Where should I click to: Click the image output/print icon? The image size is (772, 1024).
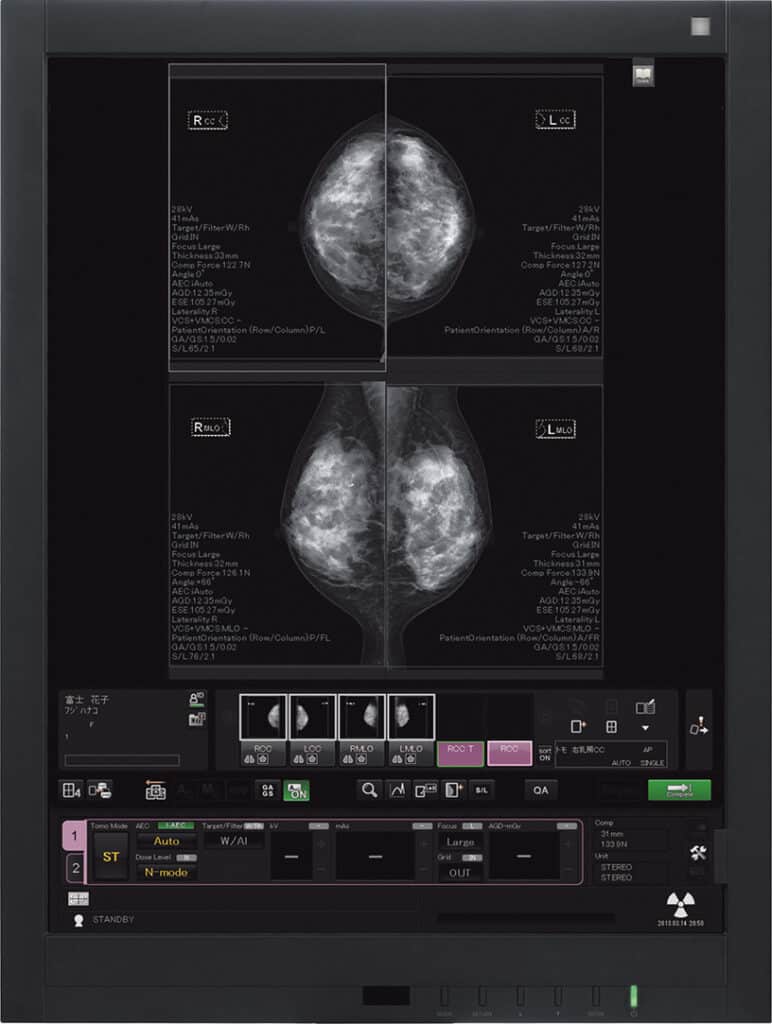[x=100, y=790]
